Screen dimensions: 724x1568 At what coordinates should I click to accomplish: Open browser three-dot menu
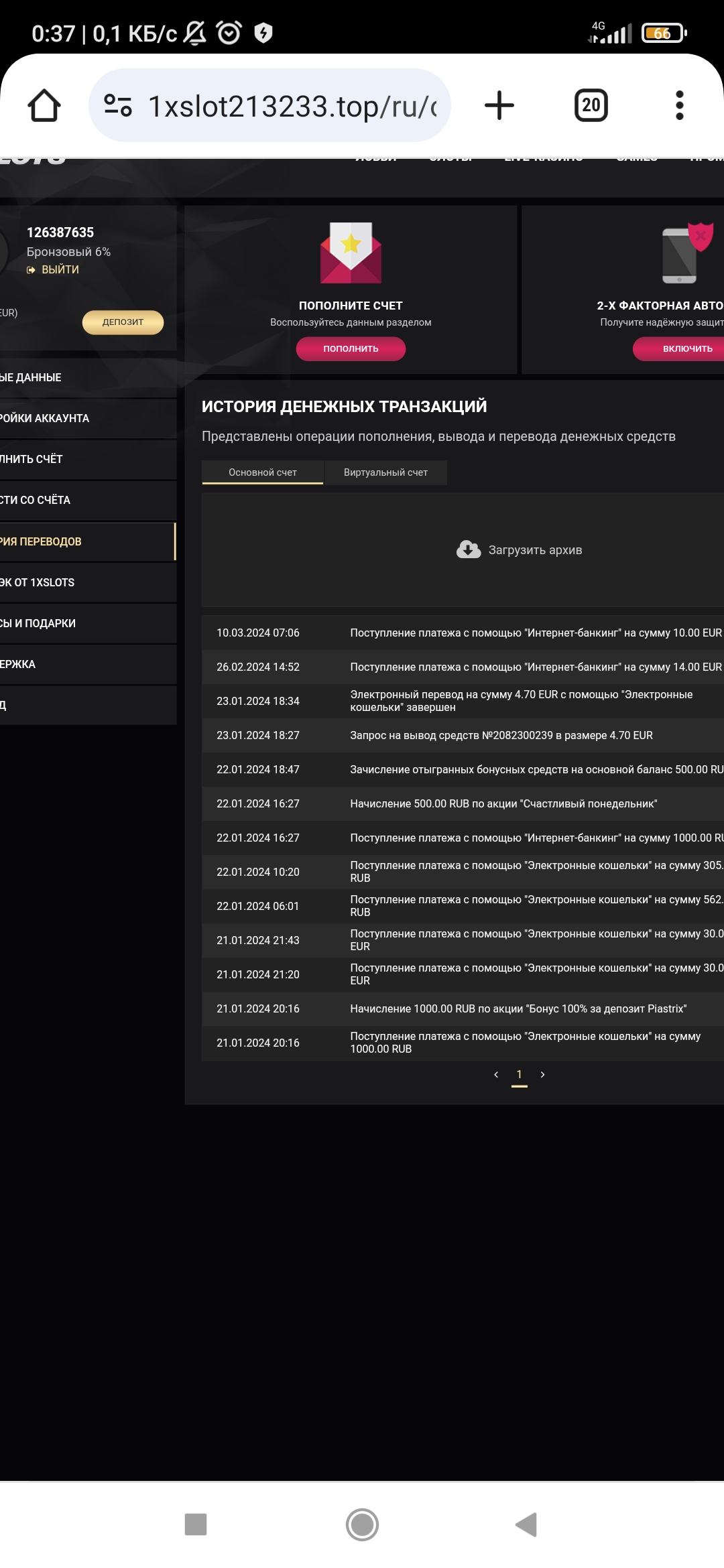pos(679,106)
